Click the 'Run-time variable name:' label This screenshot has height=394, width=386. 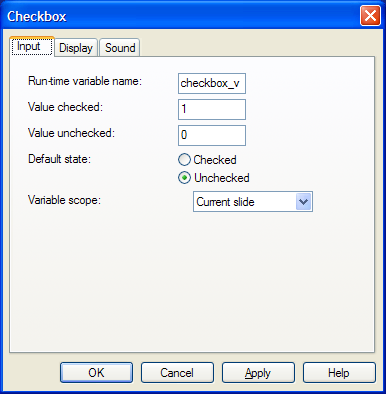click(x=85, y=81)
